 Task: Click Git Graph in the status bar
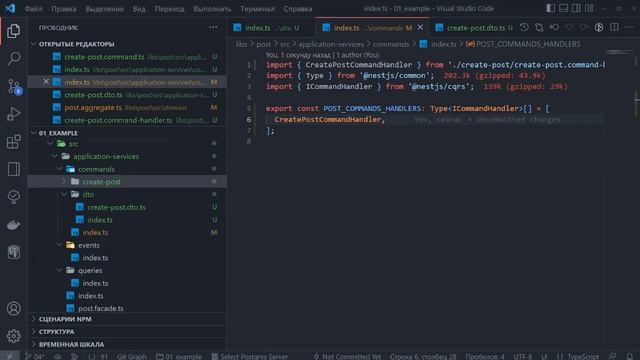coord(132,356)
